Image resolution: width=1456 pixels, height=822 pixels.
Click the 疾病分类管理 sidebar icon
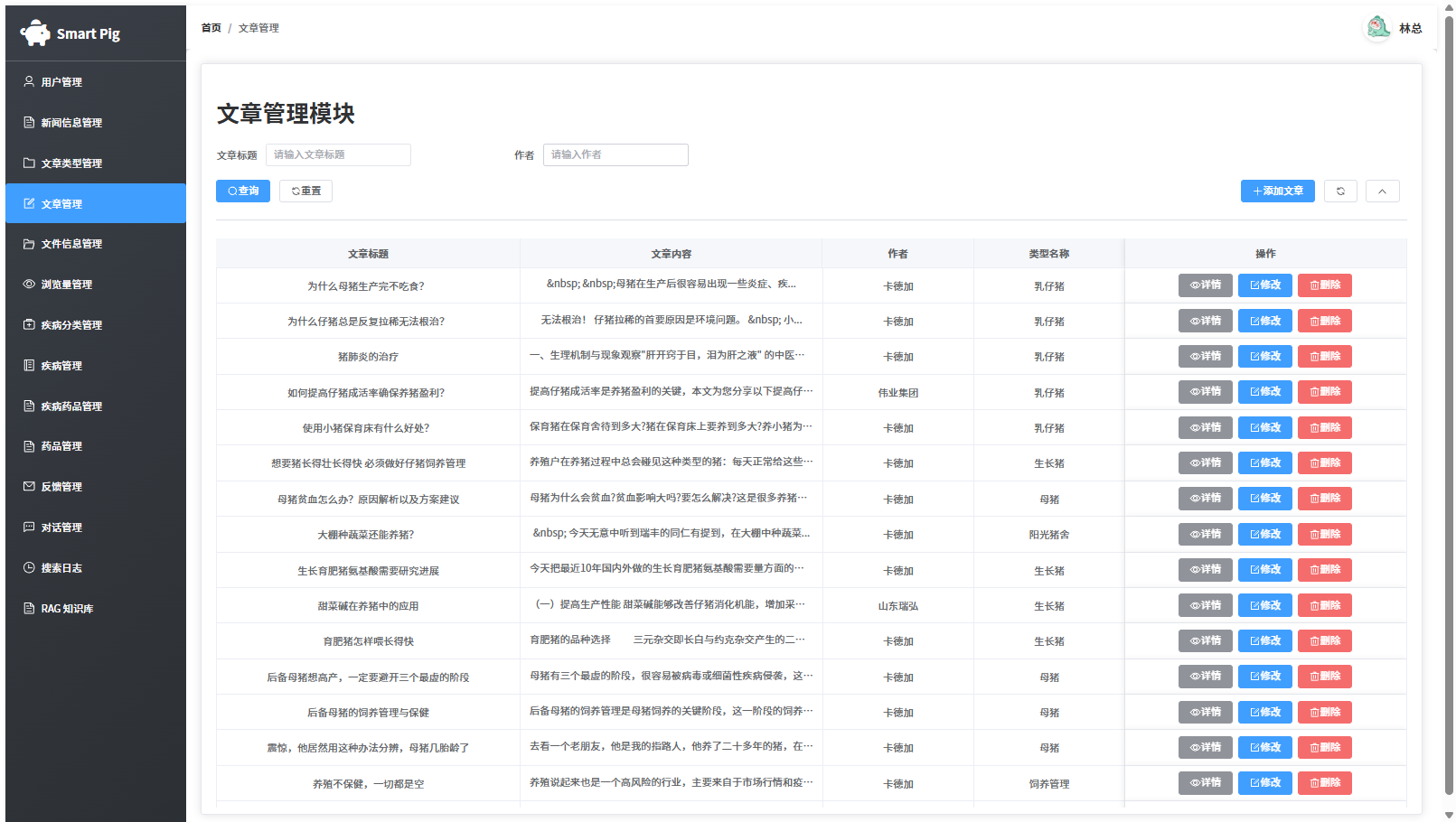[x=29, y=324]
